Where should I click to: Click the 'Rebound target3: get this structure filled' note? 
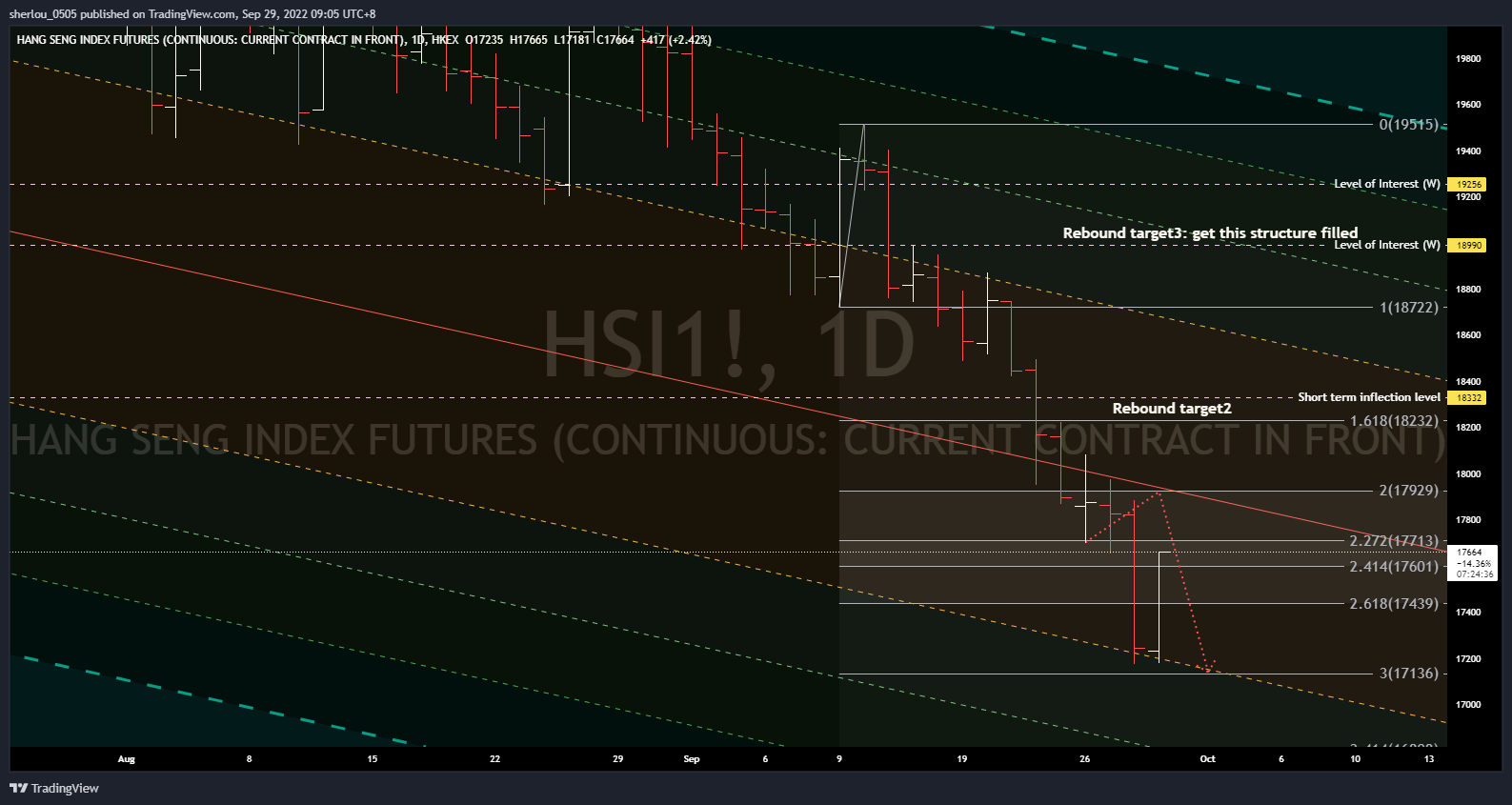[1210, 233]
